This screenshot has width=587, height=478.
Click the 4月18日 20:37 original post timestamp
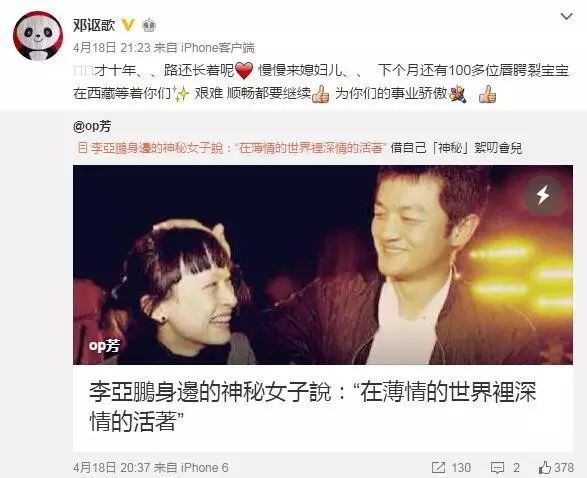coord(112,468)
